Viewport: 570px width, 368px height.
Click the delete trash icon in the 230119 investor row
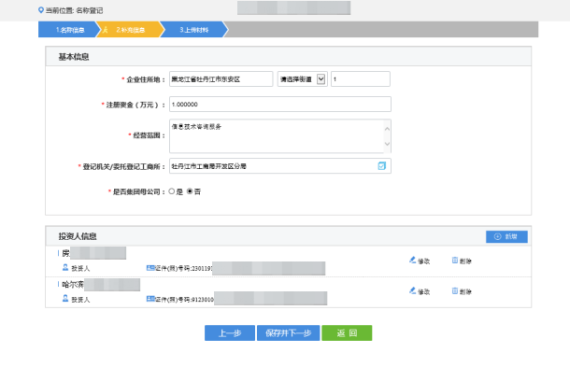(x=455, y=260)
